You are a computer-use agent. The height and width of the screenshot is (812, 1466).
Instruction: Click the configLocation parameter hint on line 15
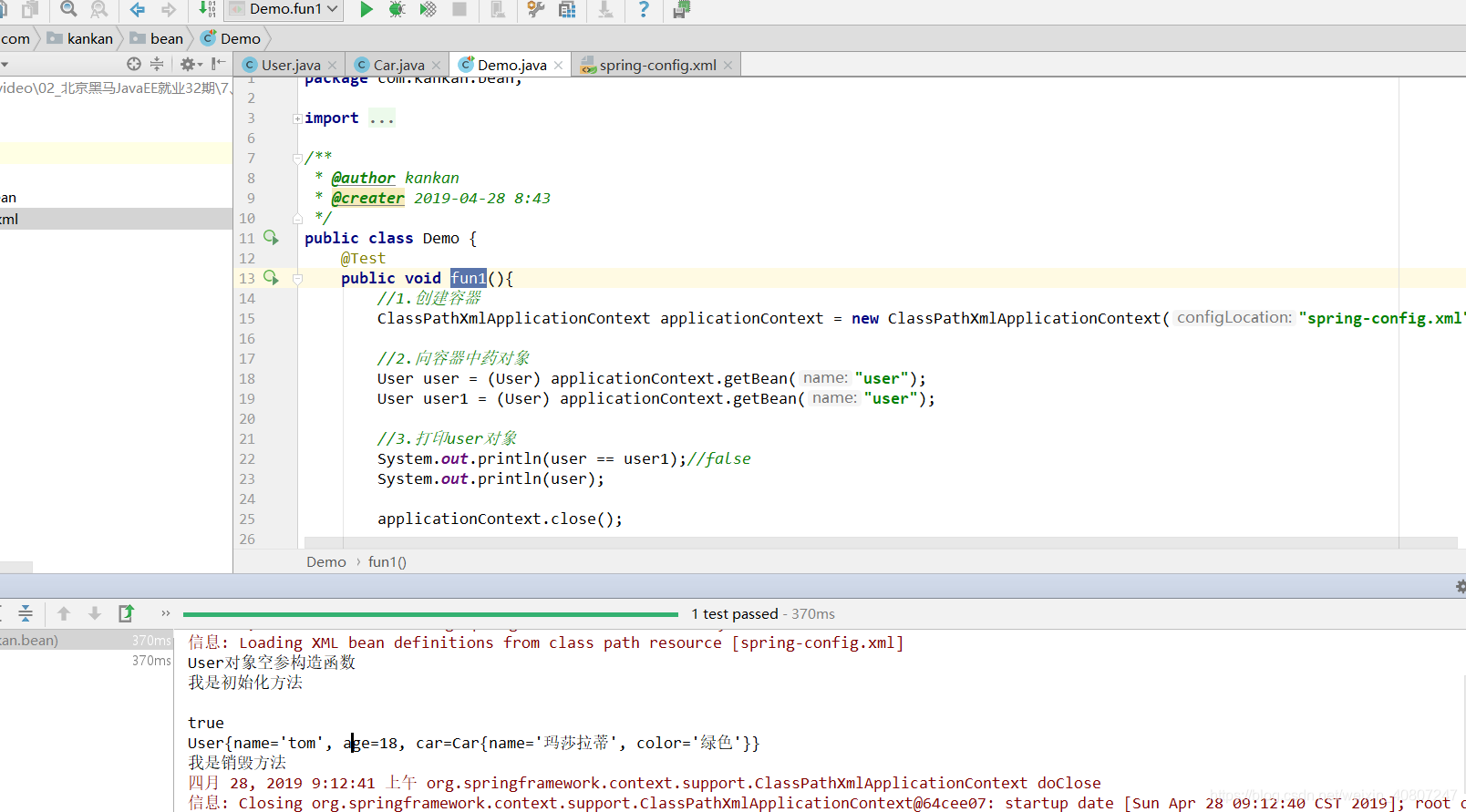[x=1234, y=317]
